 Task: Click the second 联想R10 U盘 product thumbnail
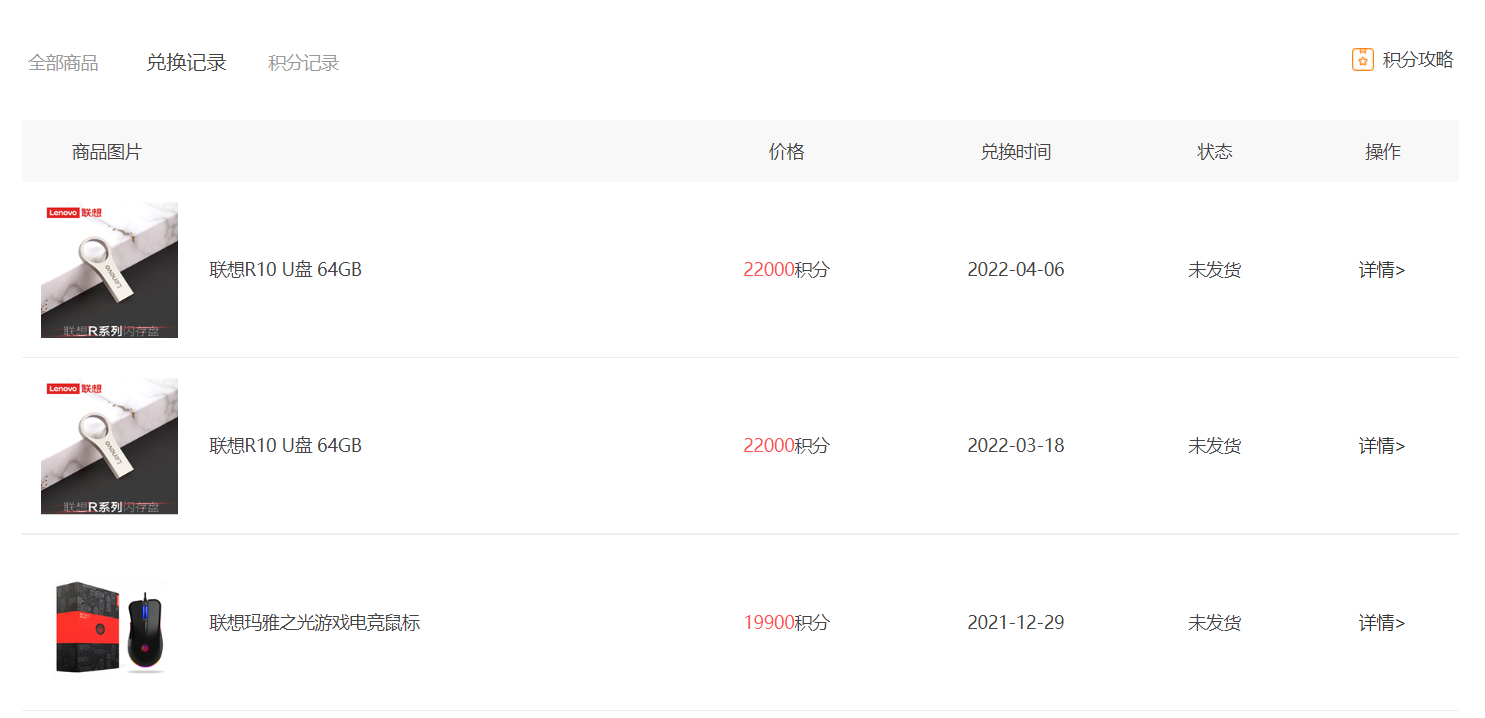click(x=109, y=446)
